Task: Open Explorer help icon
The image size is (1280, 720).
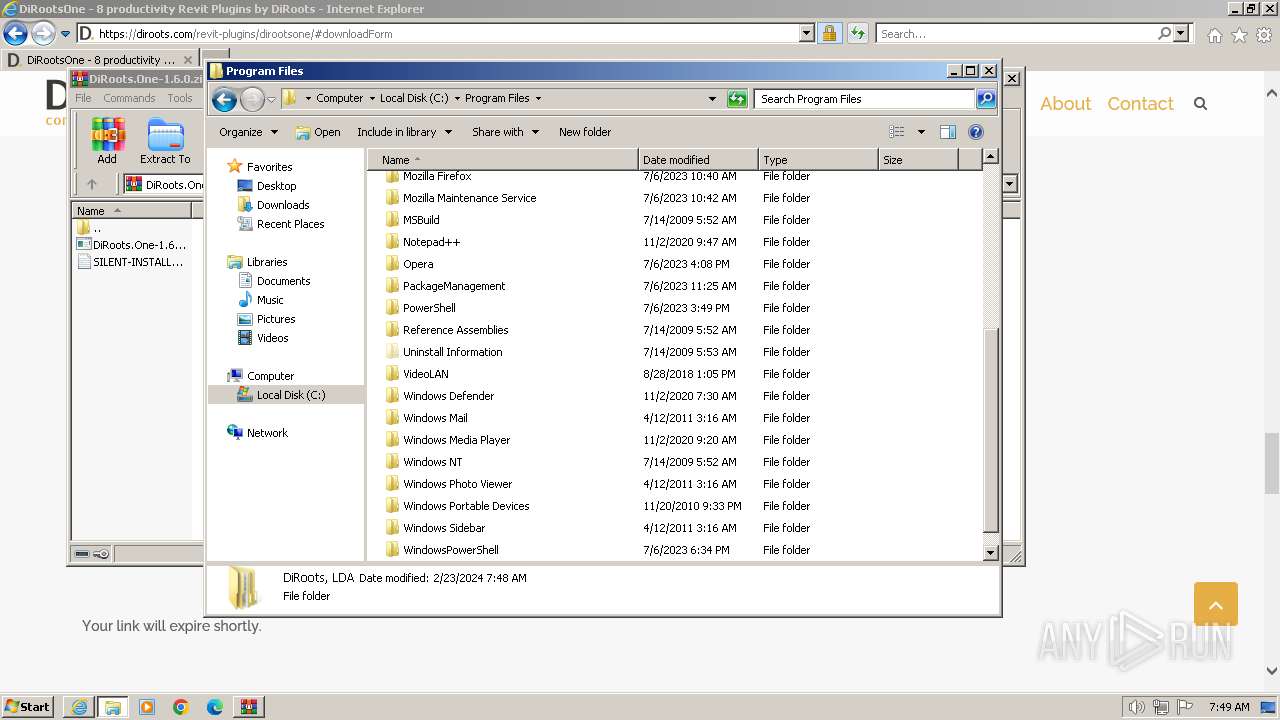Action: [976, 132]
